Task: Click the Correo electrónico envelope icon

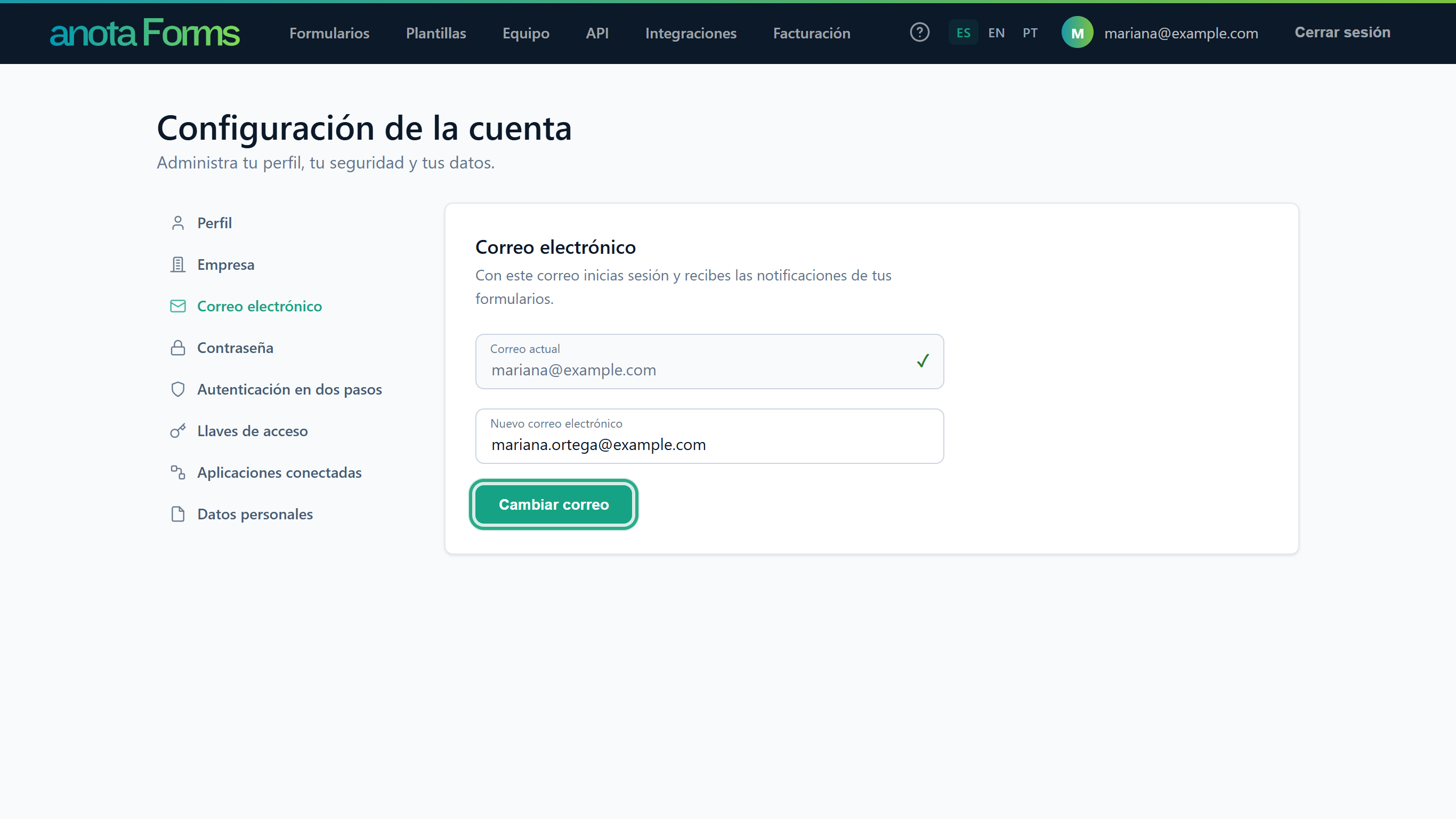Action: coord(177,306)
